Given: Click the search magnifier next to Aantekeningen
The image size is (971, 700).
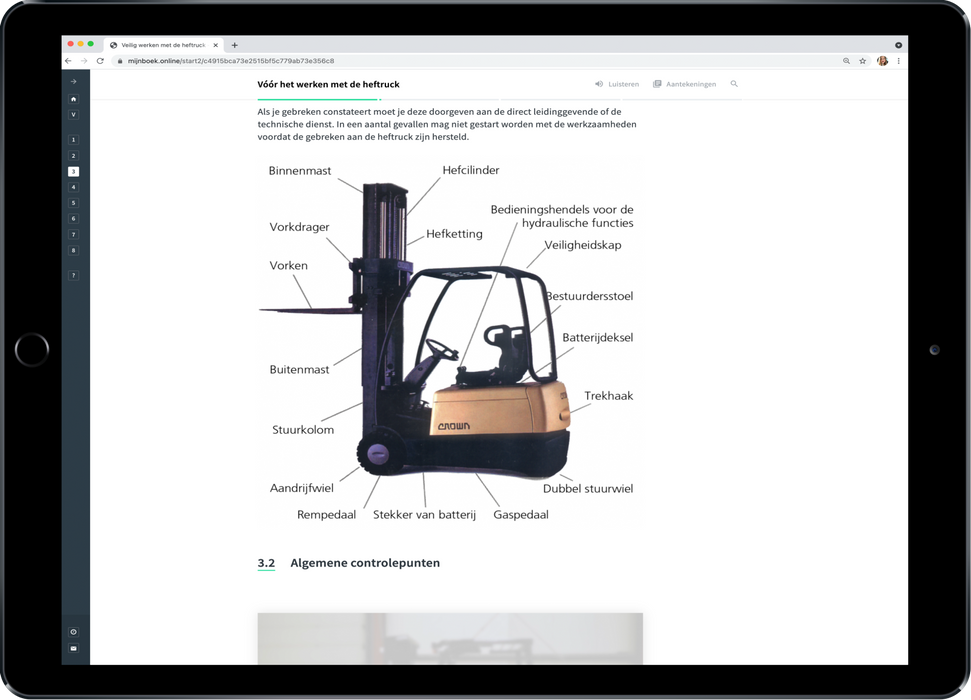Looking at the screenshot, I should point(734,84).
